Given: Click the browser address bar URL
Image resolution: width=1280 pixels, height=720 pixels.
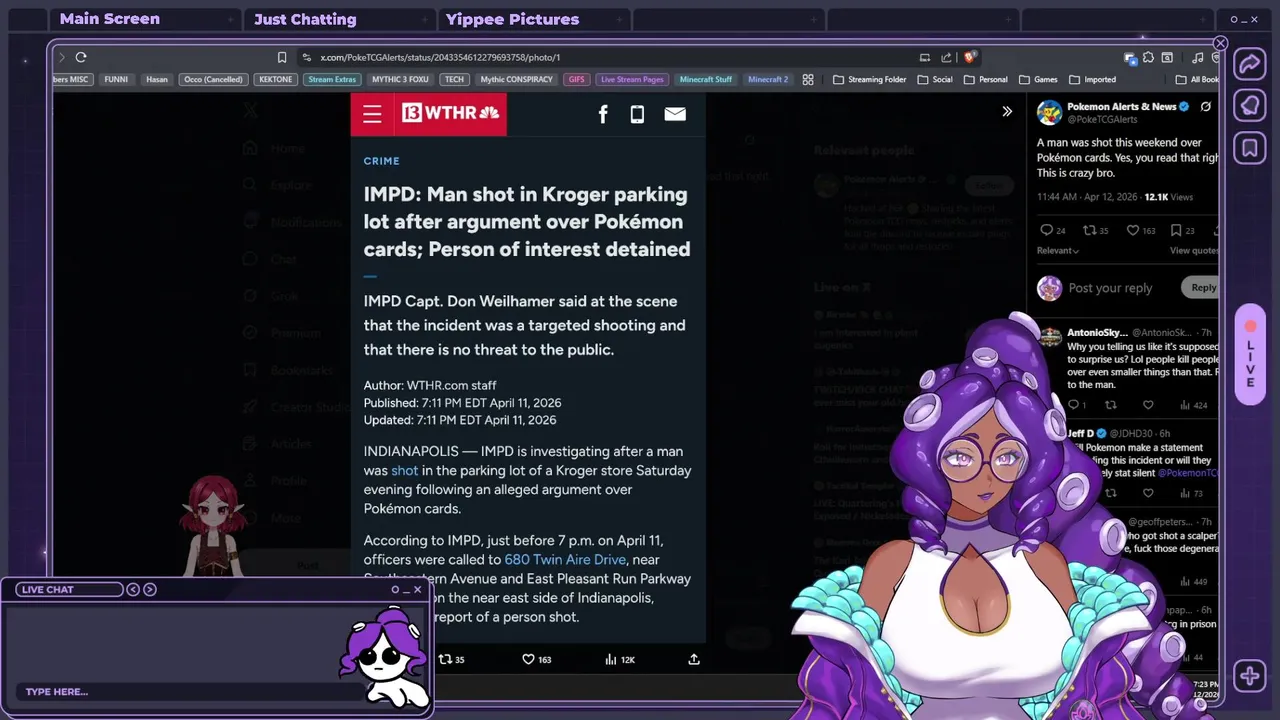Looking at the screenshot, I should click(x=440, y=57).
